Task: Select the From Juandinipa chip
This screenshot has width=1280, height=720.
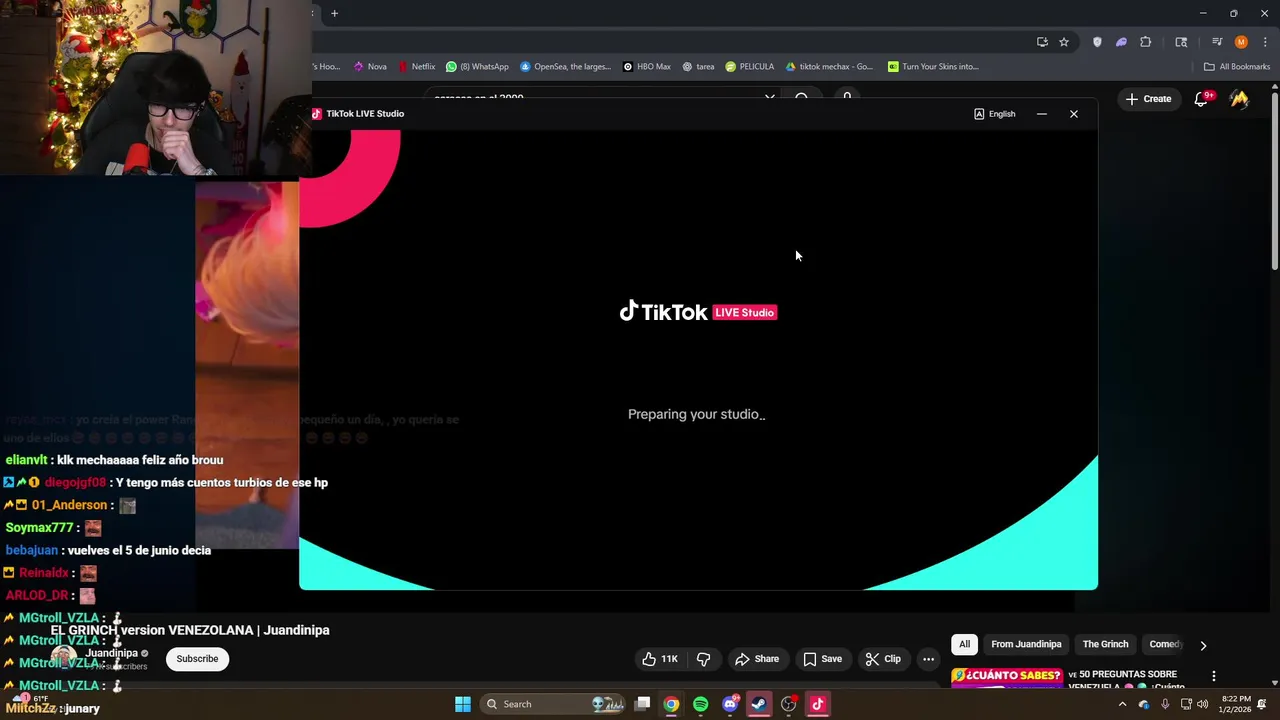Action: [1026, 645]
